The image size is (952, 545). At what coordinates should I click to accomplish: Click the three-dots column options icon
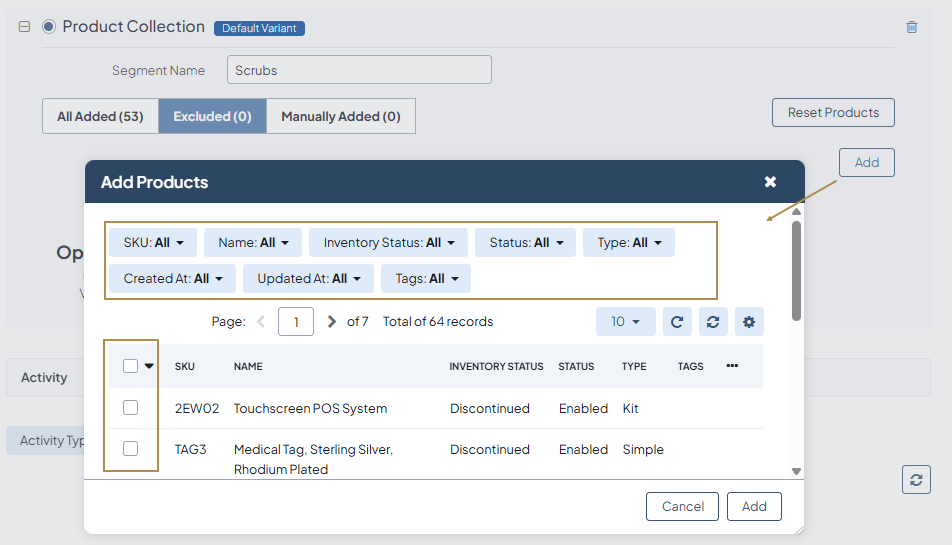732,366
